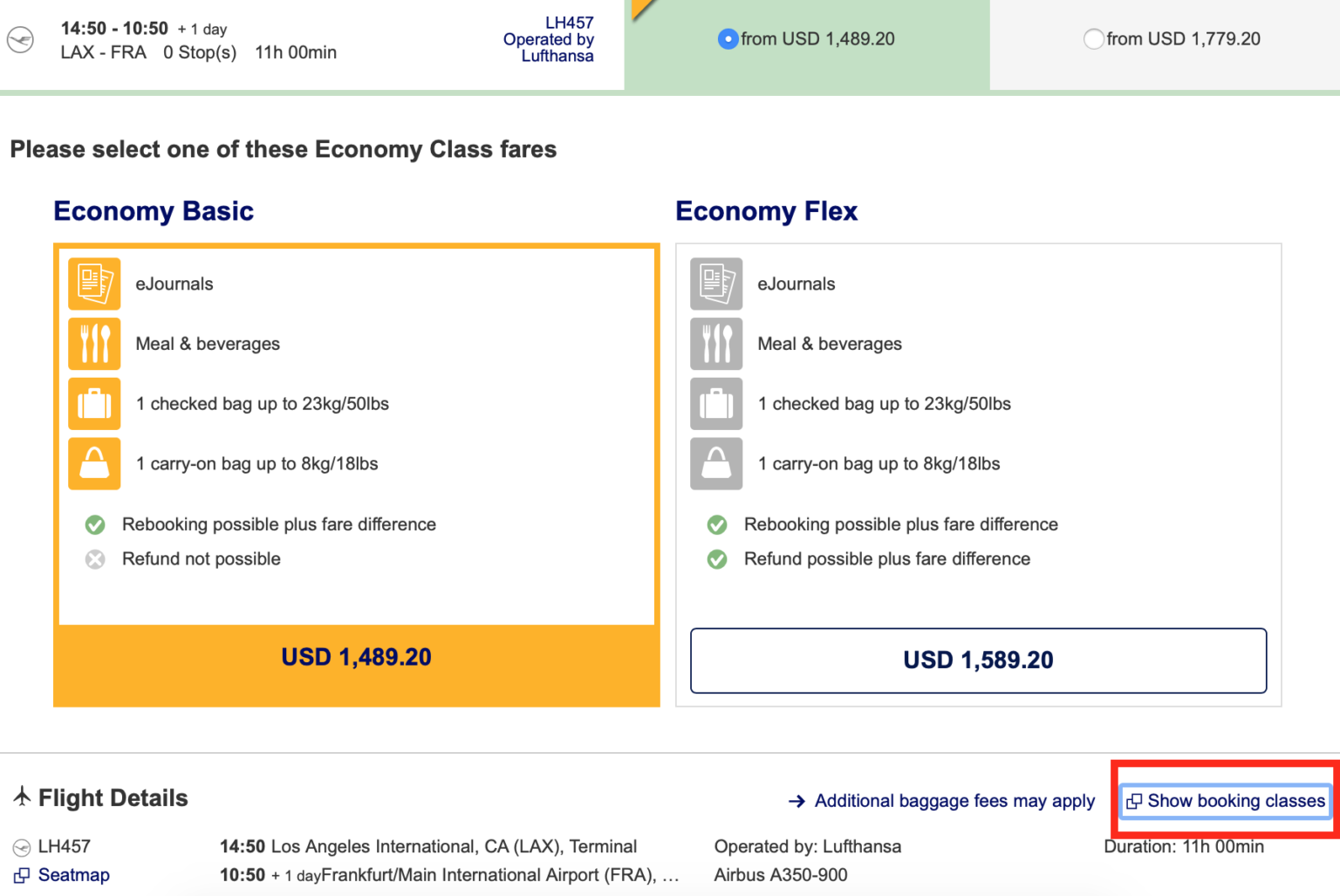Viewport: 1340px width, 896px height.
Task: Select the Economy Flex fare heading
Action: 767,211
